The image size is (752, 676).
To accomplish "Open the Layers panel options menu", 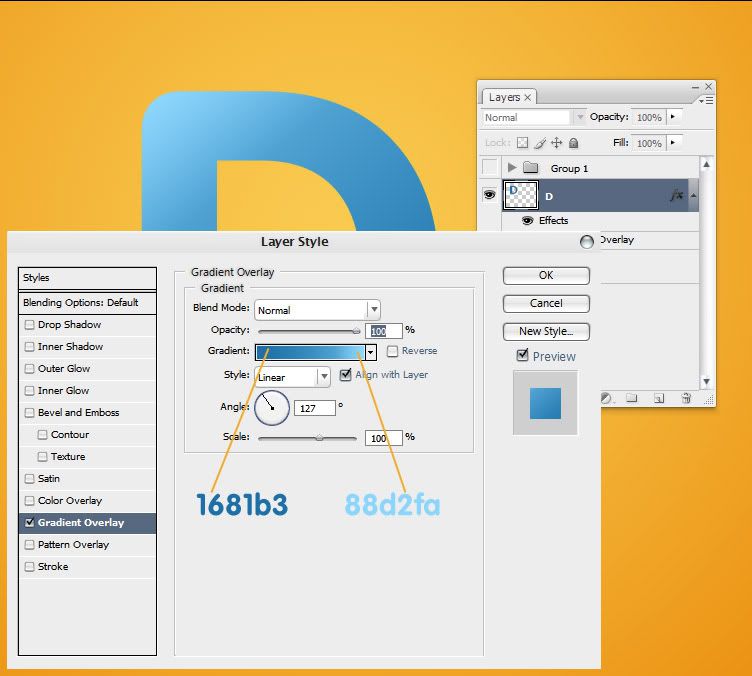I will click(706, 100).
